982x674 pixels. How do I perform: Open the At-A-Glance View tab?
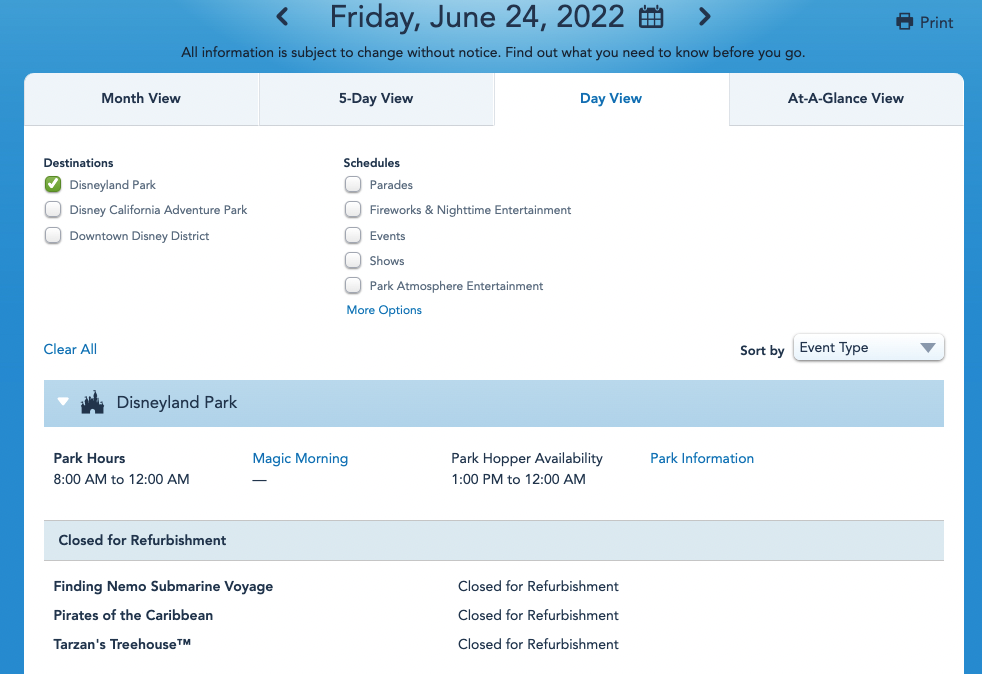point(846,99)
